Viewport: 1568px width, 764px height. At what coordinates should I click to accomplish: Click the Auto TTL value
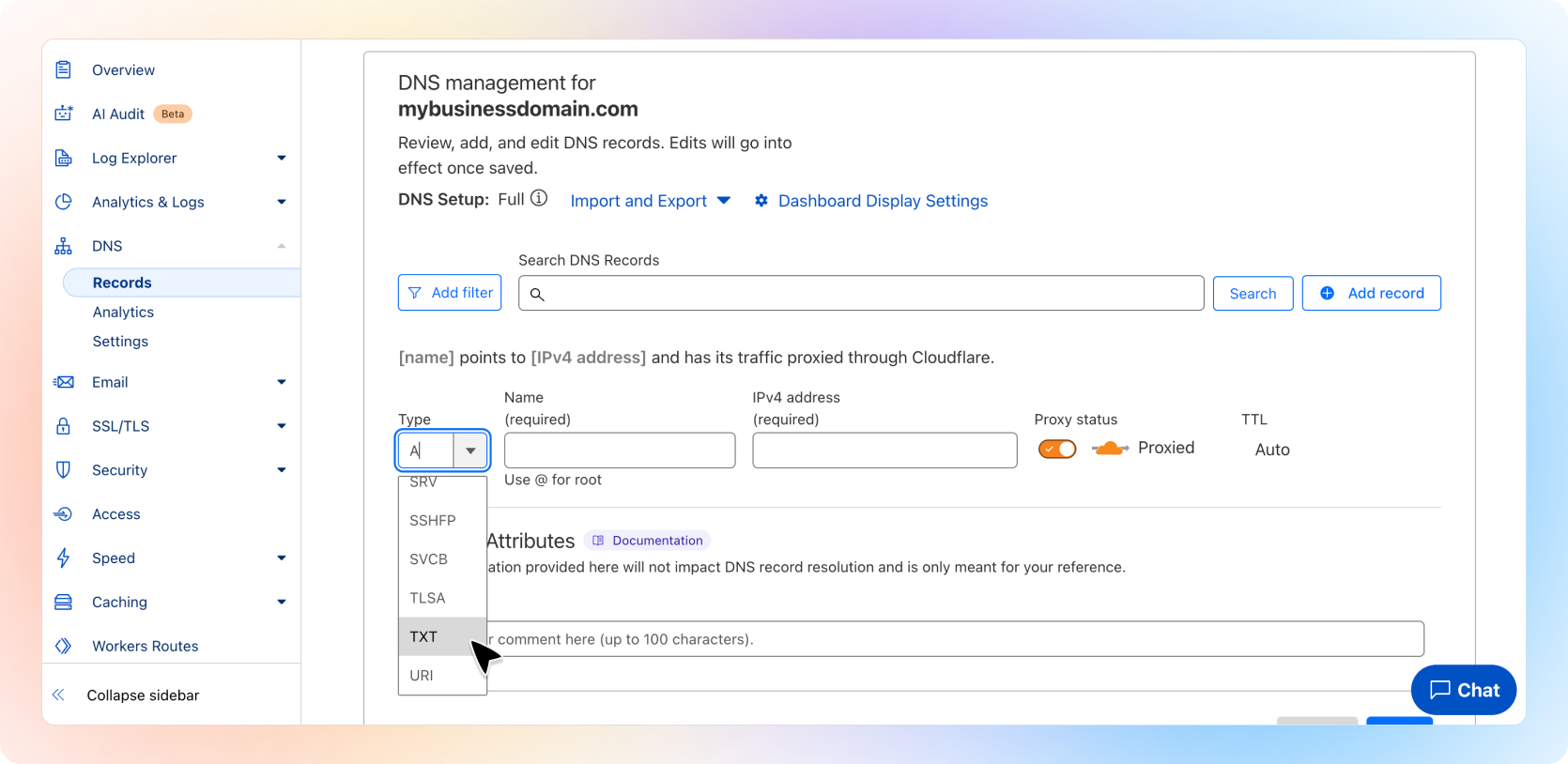pos(1272,450)
